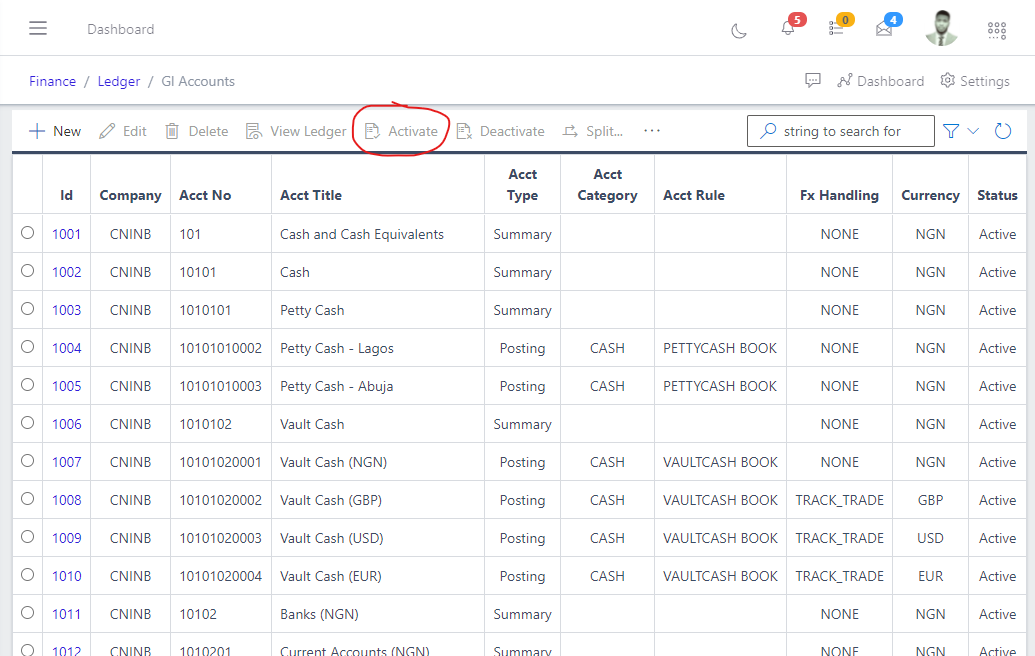Navigate to Finance breadcrumb
The image size is (1035, 656).
(52, 81)
